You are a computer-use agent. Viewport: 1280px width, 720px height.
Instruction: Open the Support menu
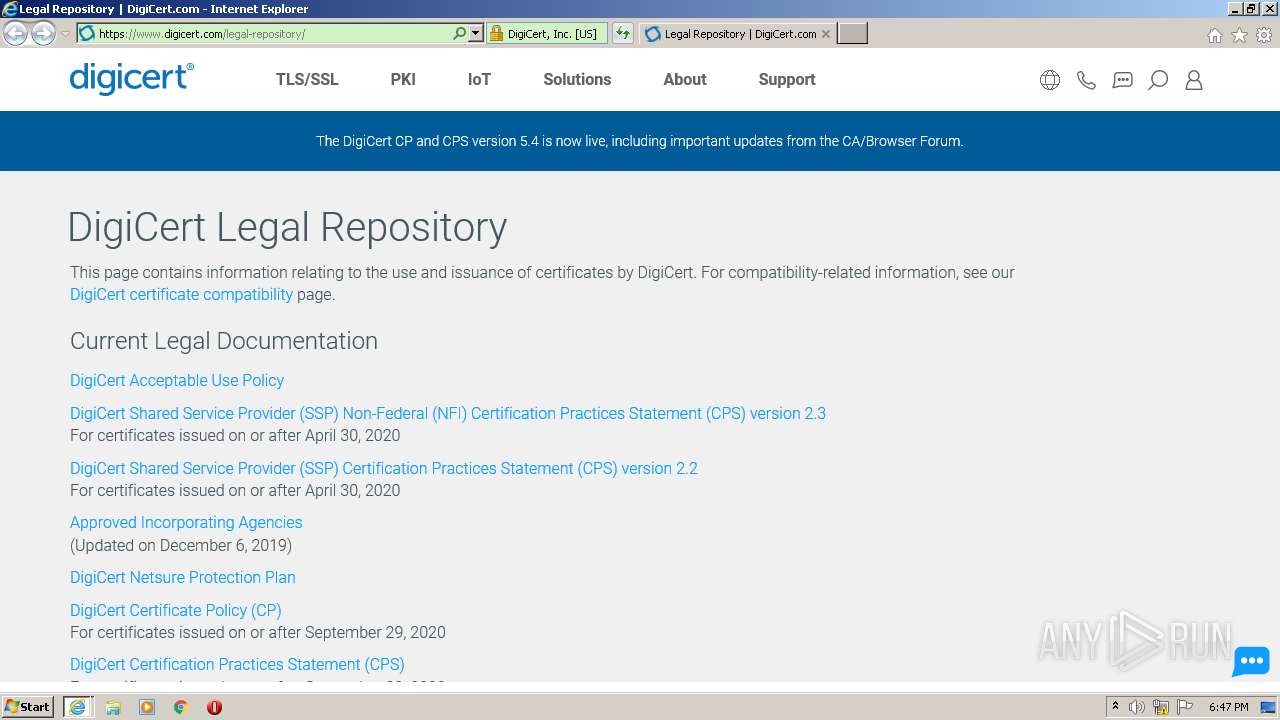[x=787, y=79]
